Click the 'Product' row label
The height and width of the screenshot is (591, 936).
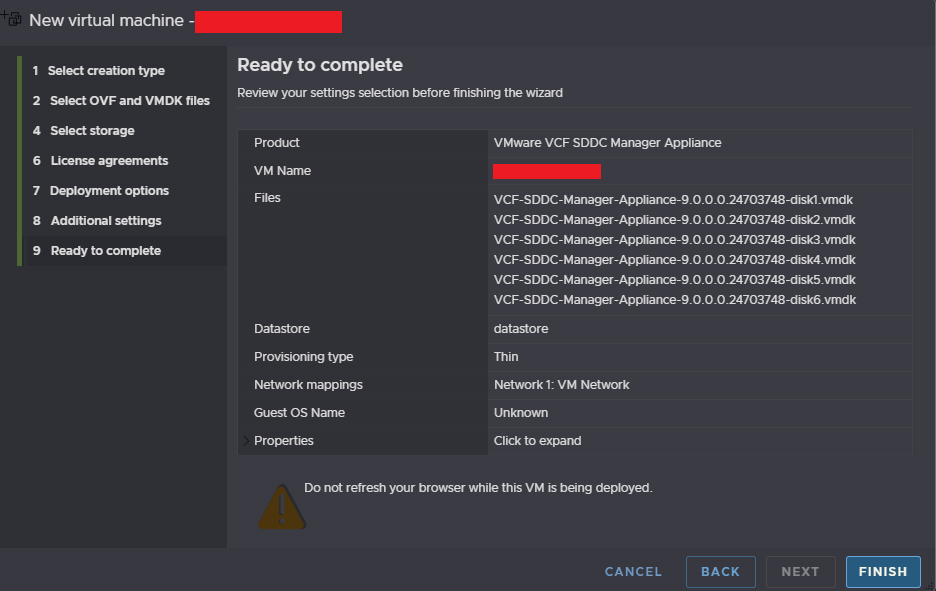pyautogui.click(x=276, y=143)
